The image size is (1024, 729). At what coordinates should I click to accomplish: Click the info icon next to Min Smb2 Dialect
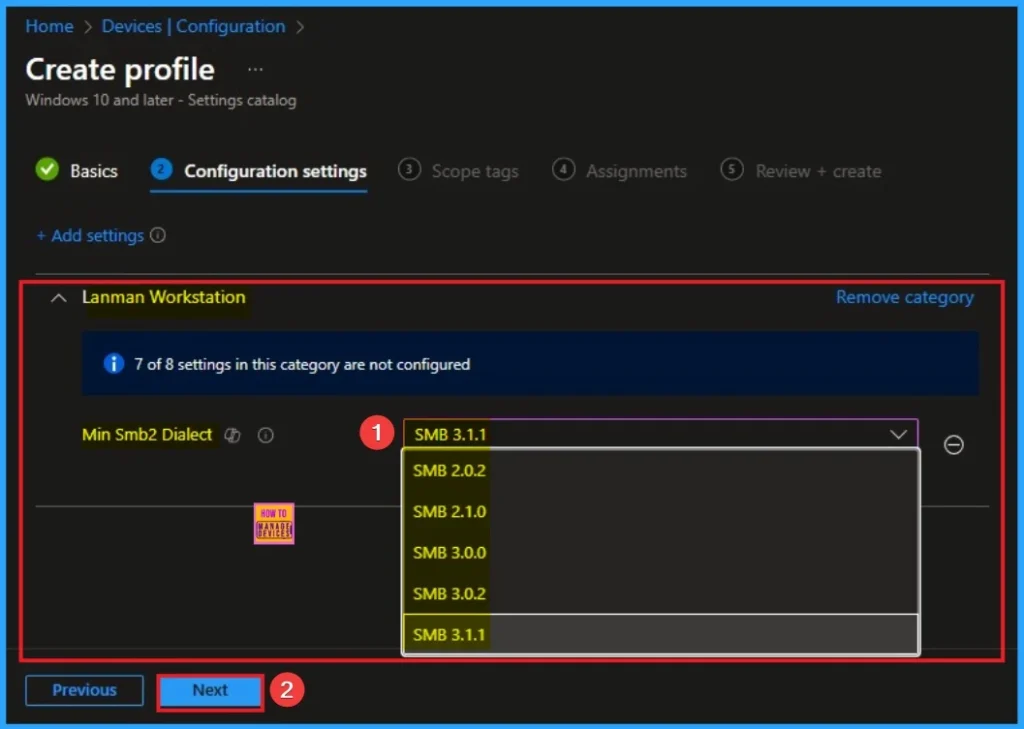266,435
